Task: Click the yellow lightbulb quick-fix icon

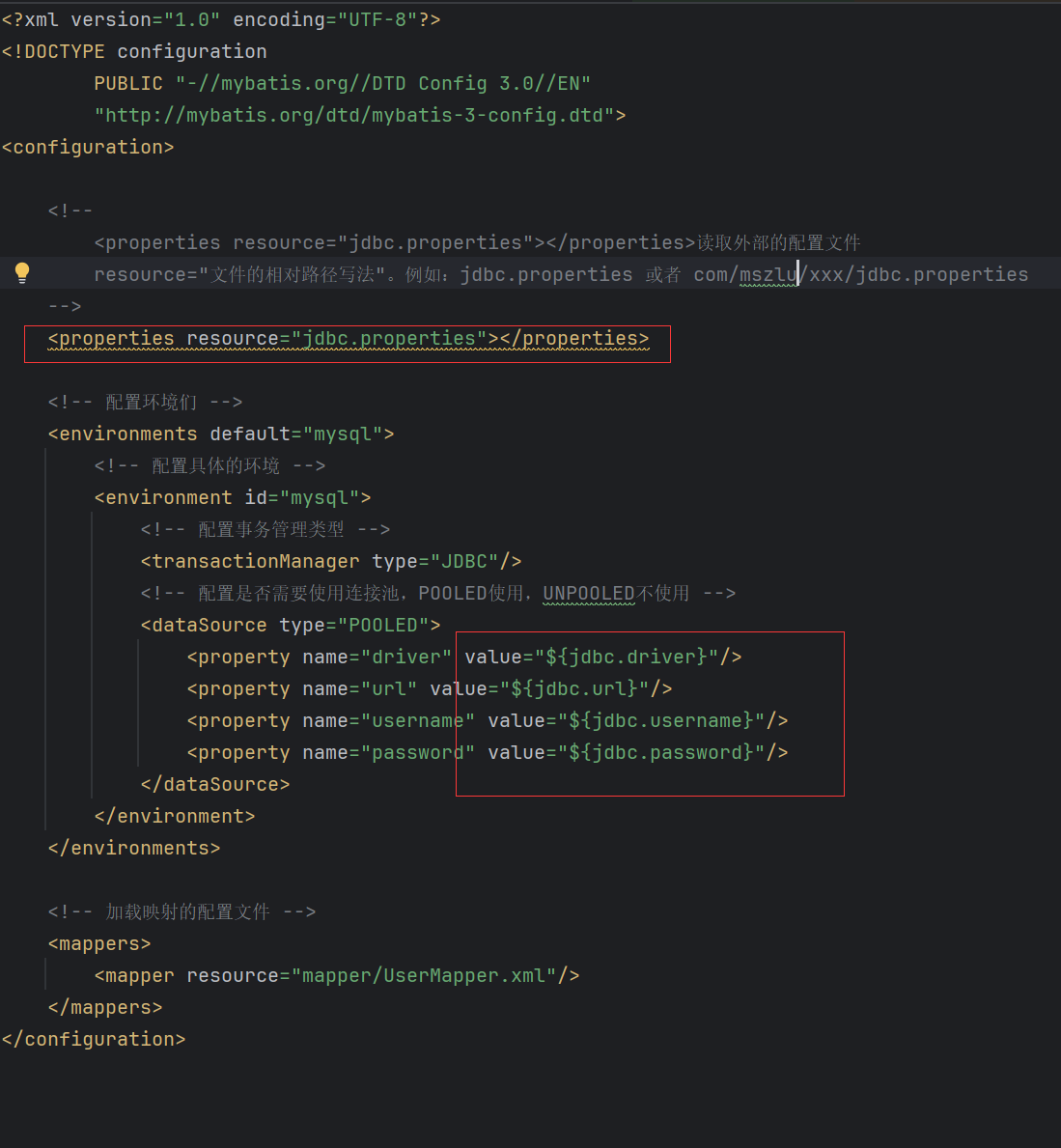Action: (x=22, y=273)
